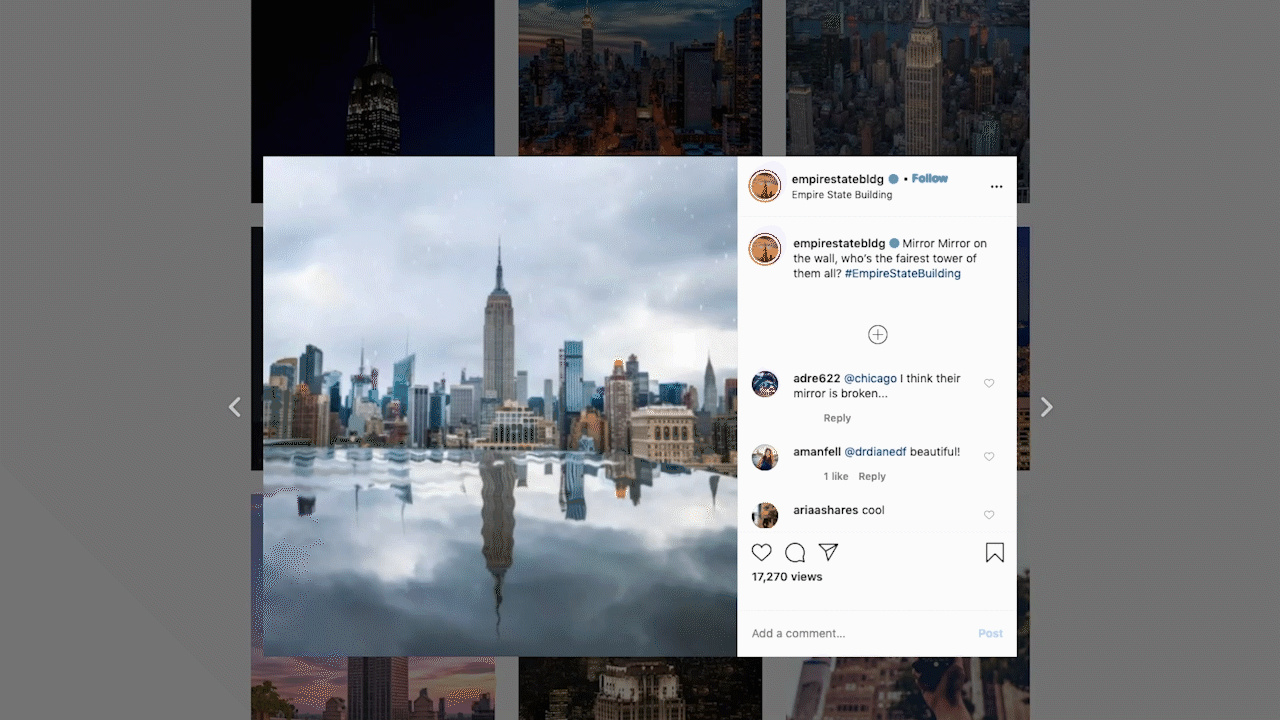The width and height of the screenshot is (1280, 720).
Task: Open empirestatebldg header profile picture
Action: point(765,186)
